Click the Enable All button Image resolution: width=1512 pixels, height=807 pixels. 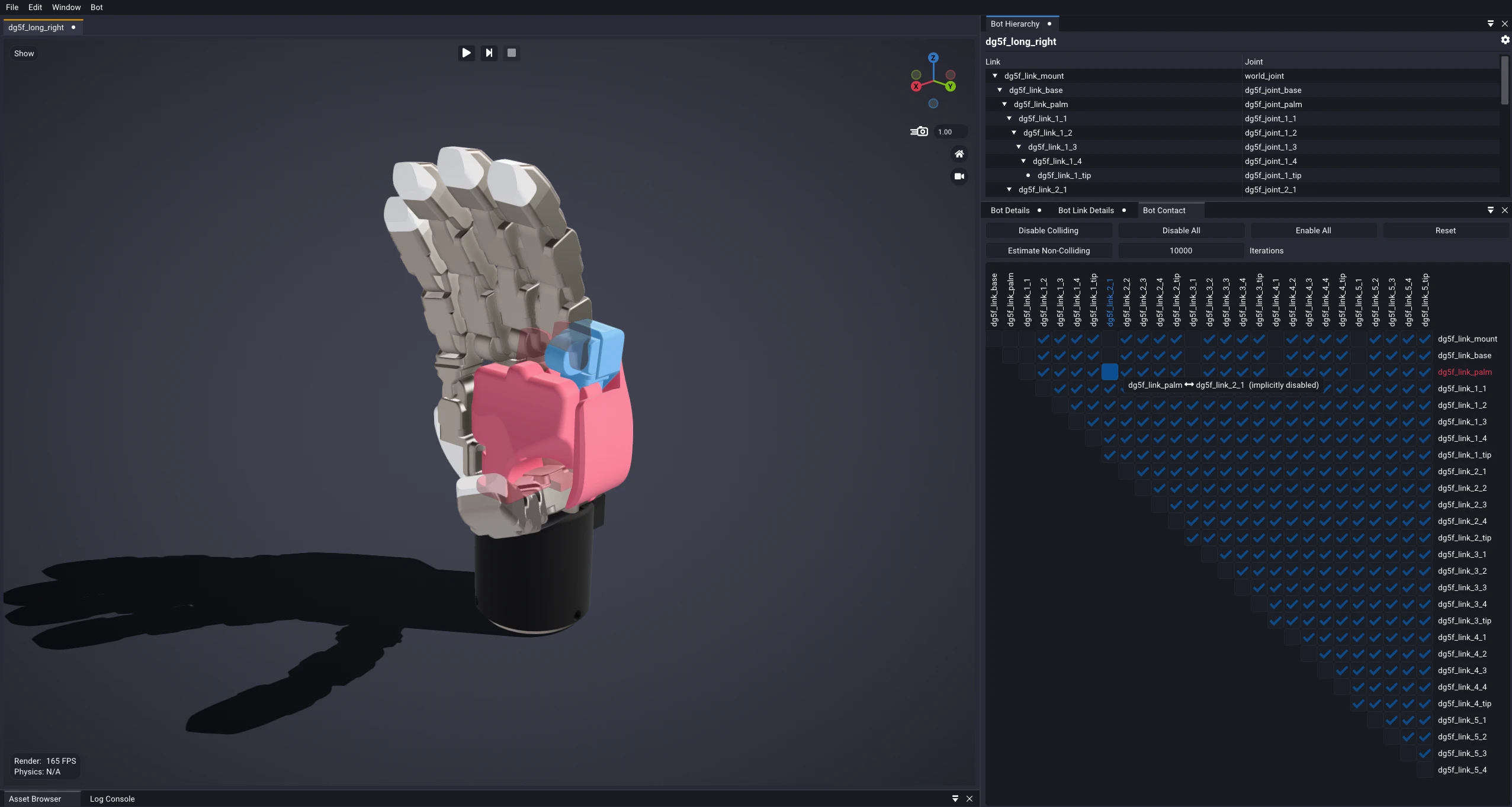pos(1313,230)
